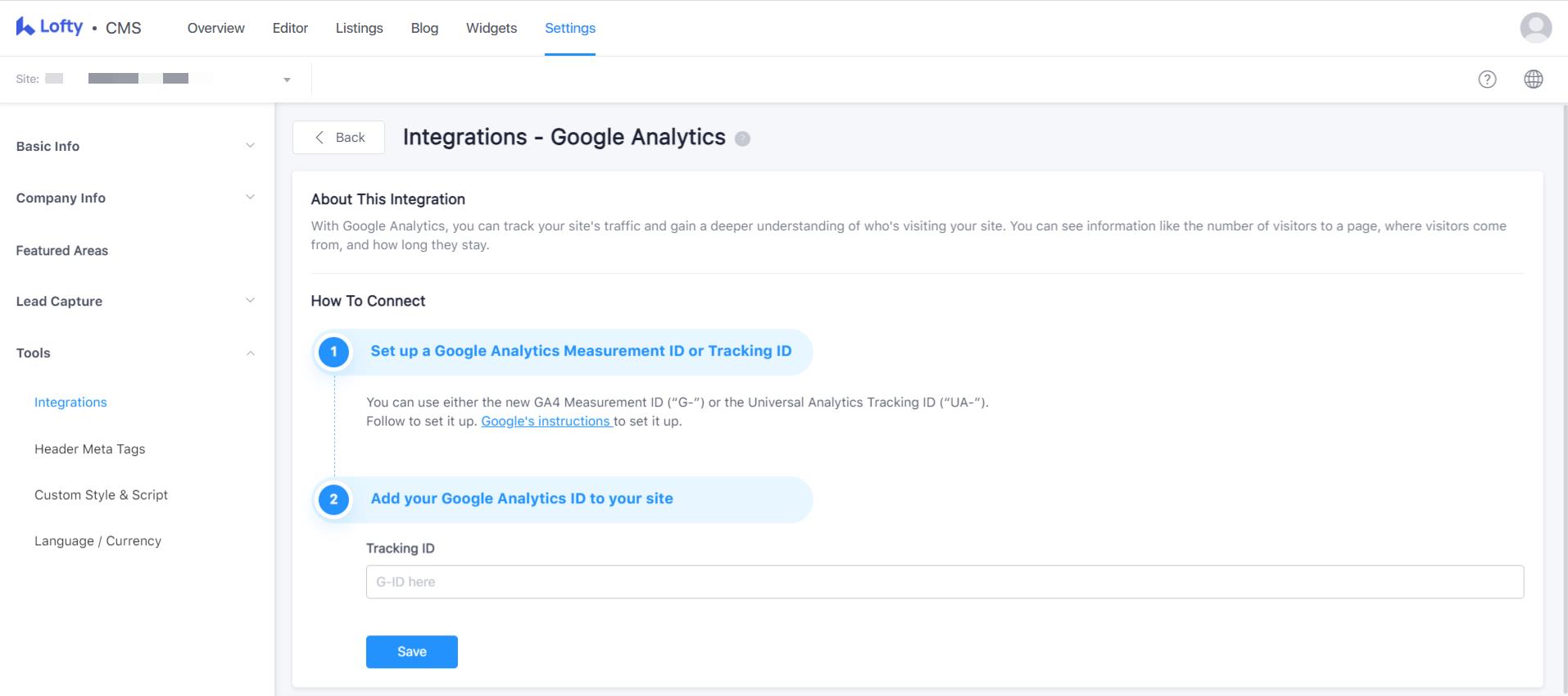Save the Tracking ID settings

(411, 651)
